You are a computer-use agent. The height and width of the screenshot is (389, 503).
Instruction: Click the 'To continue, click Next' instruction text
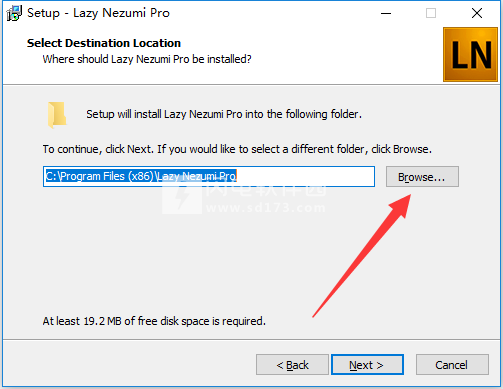tap(237, 149)
